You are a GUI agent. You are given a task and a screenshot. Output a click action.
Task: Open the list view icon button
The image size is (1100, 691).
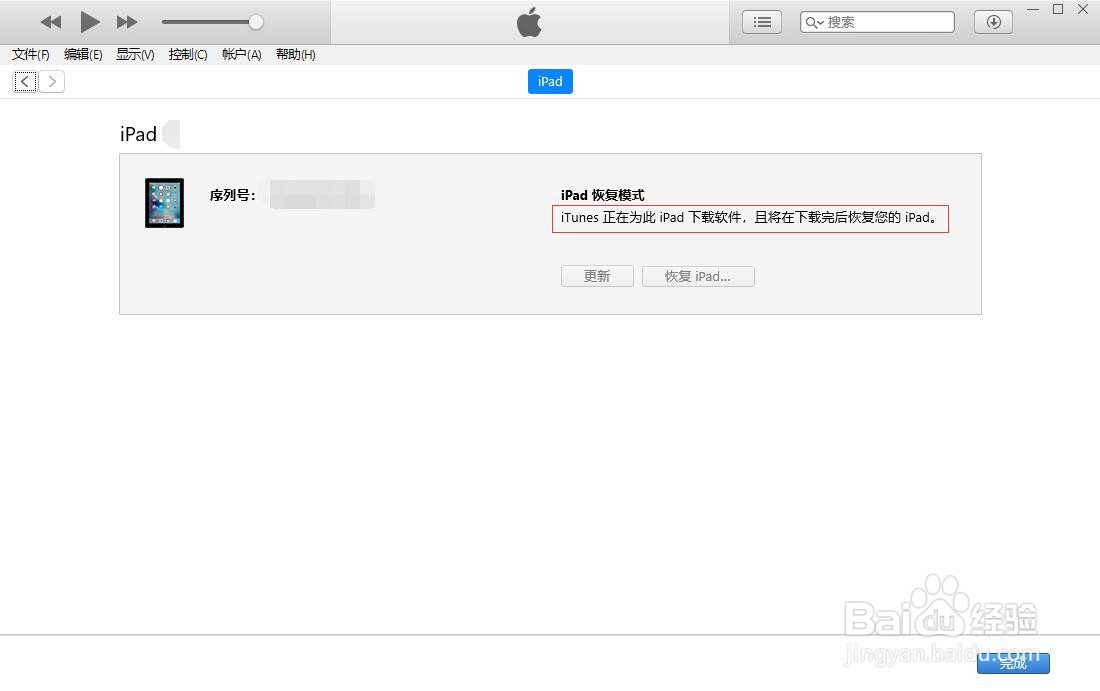pyautogui.click(x=762, y=22)
